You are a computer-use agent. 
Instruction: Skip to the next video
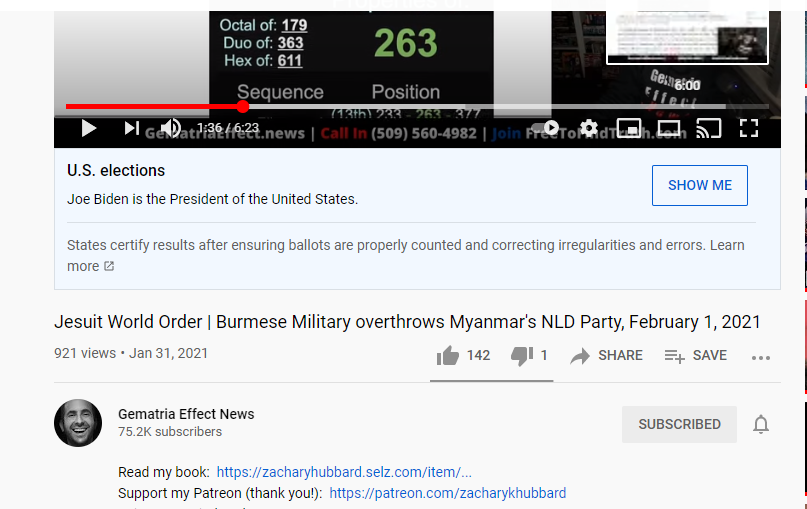[132, 128]
